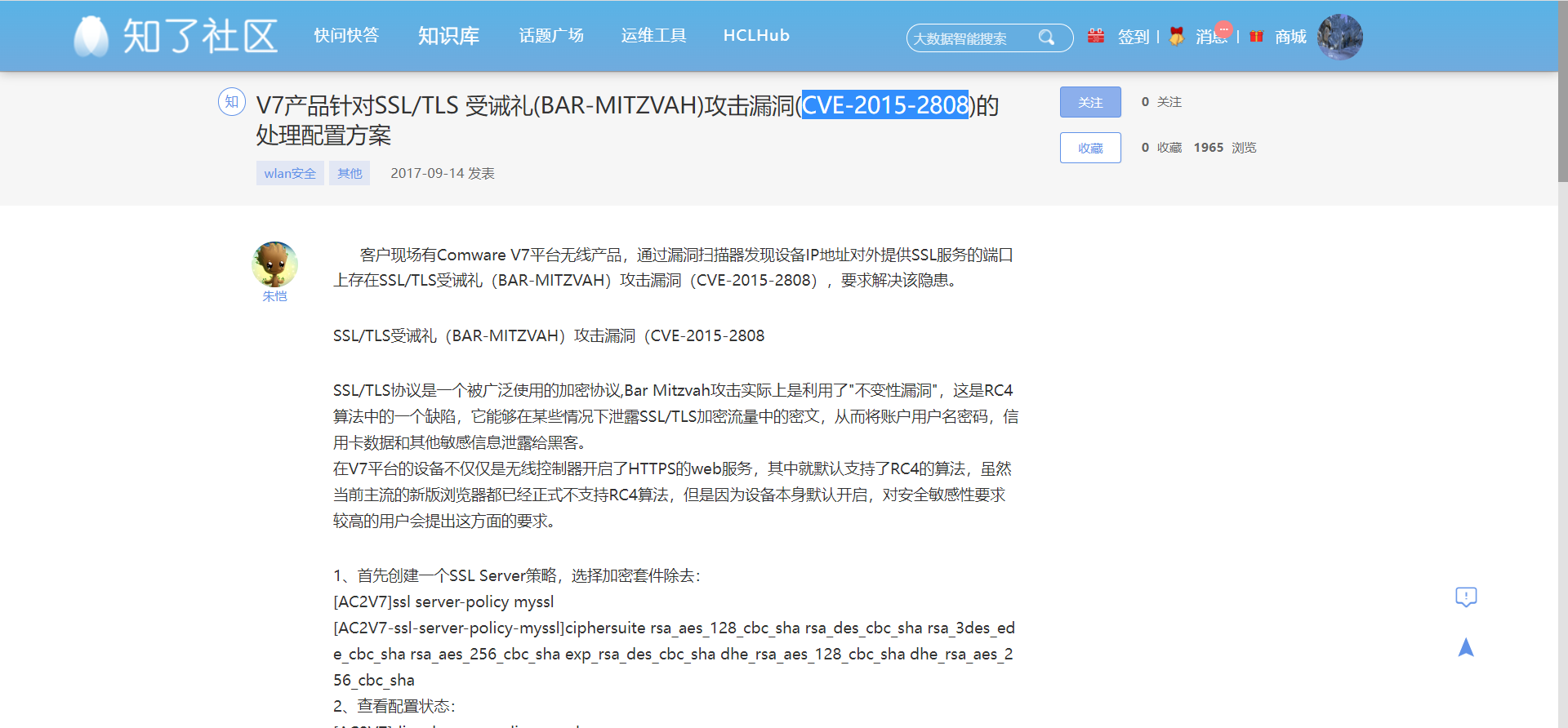Open the feedback comment bubble icon
The image size is (1568, 728).
tap(1466, 597)
